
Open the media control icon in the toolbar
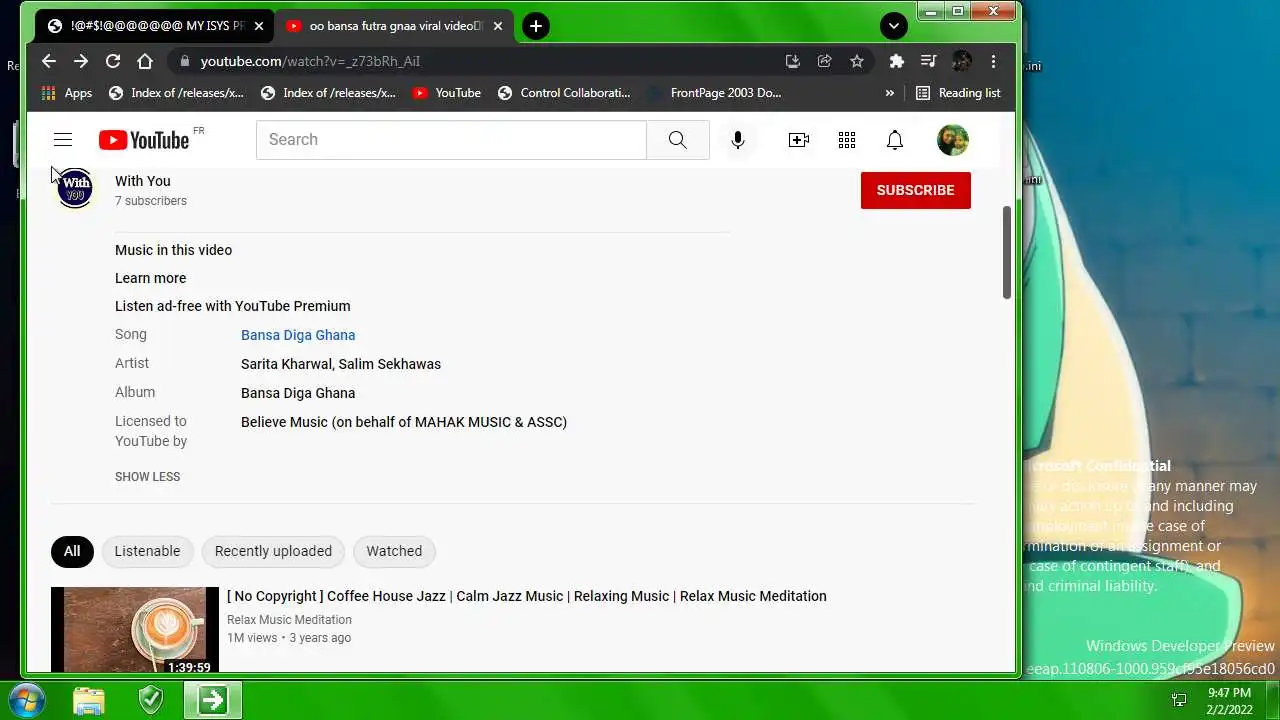click(929, 61)
